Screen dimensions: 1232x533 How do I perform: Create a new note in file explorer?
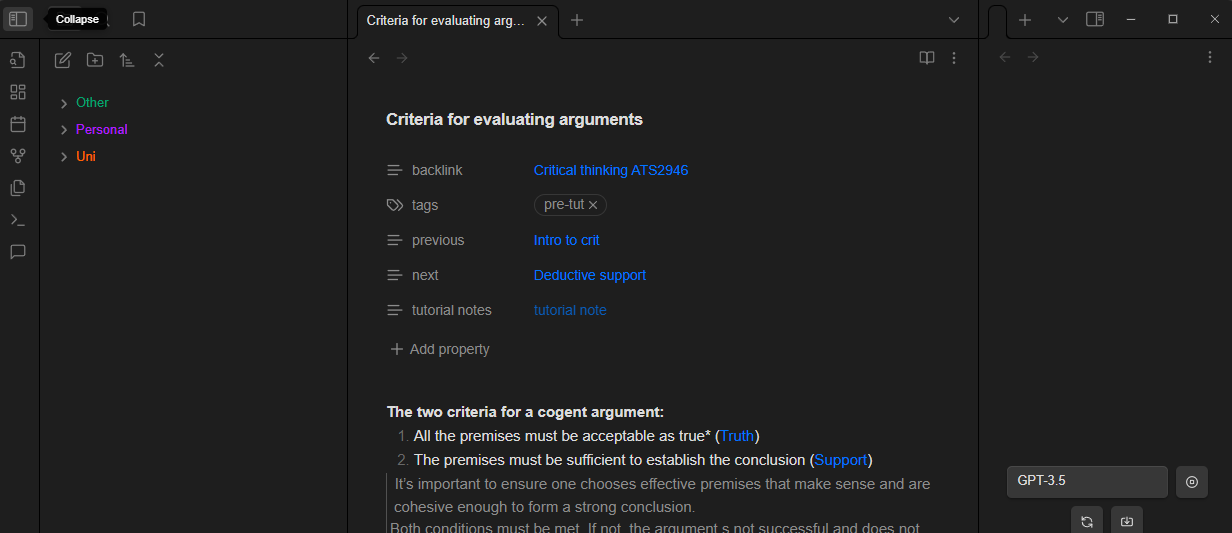(x=62, y=60)
